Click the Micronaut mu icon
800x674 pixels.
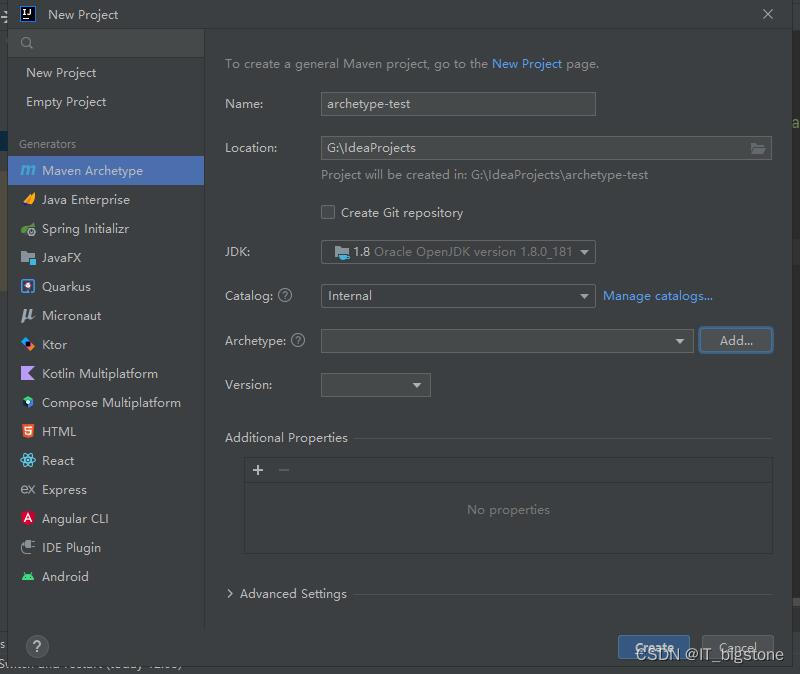(x=28, y=315)
